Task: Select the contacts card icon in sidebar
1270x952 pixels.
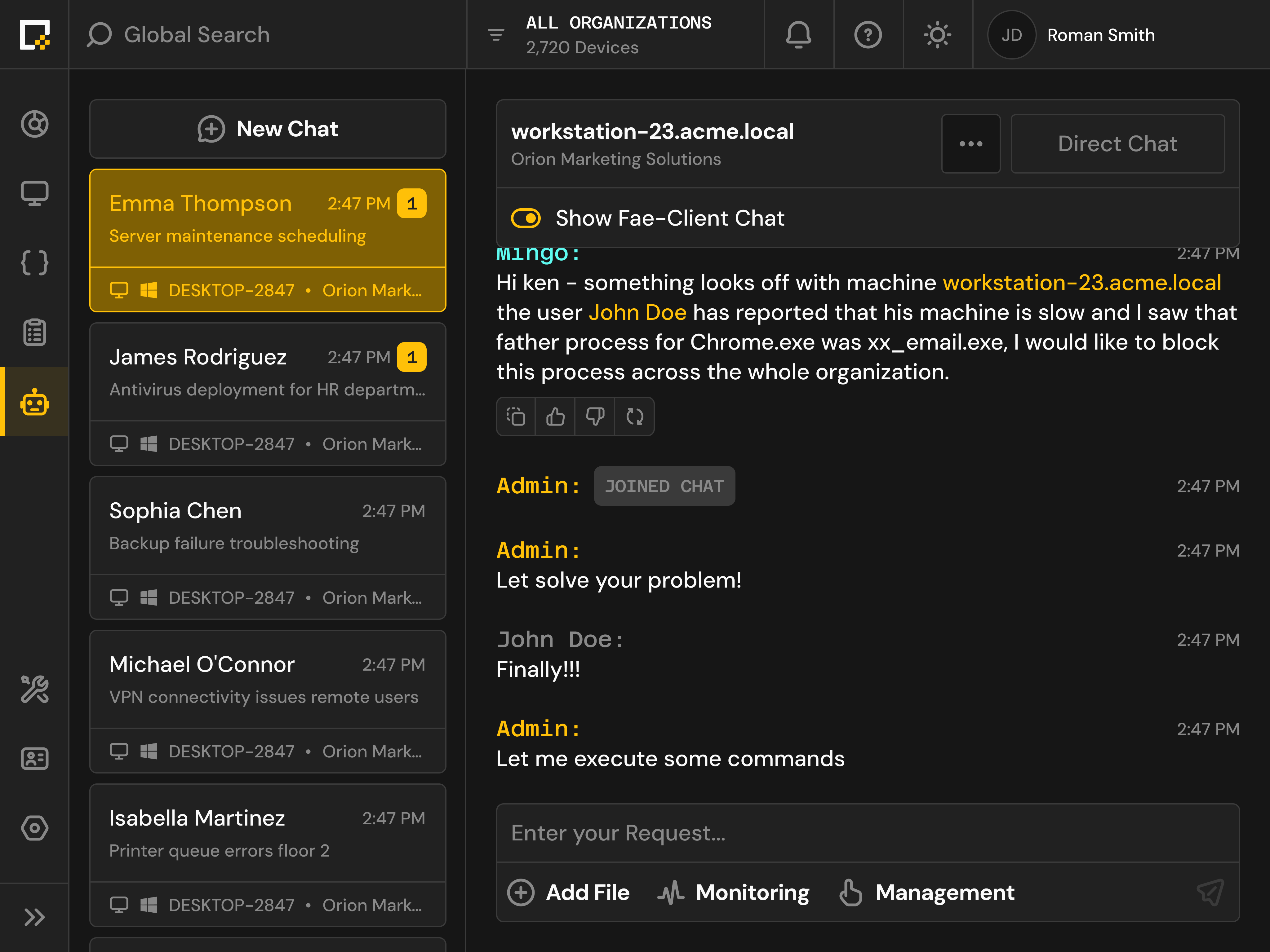Action: pos(34,759)
